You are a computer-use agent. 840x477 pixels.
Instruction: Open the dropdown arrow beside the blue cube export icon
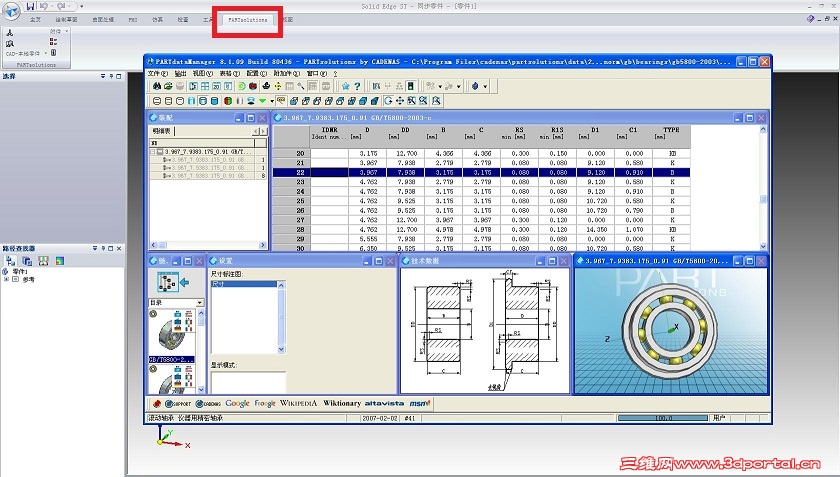pos(485,86)
